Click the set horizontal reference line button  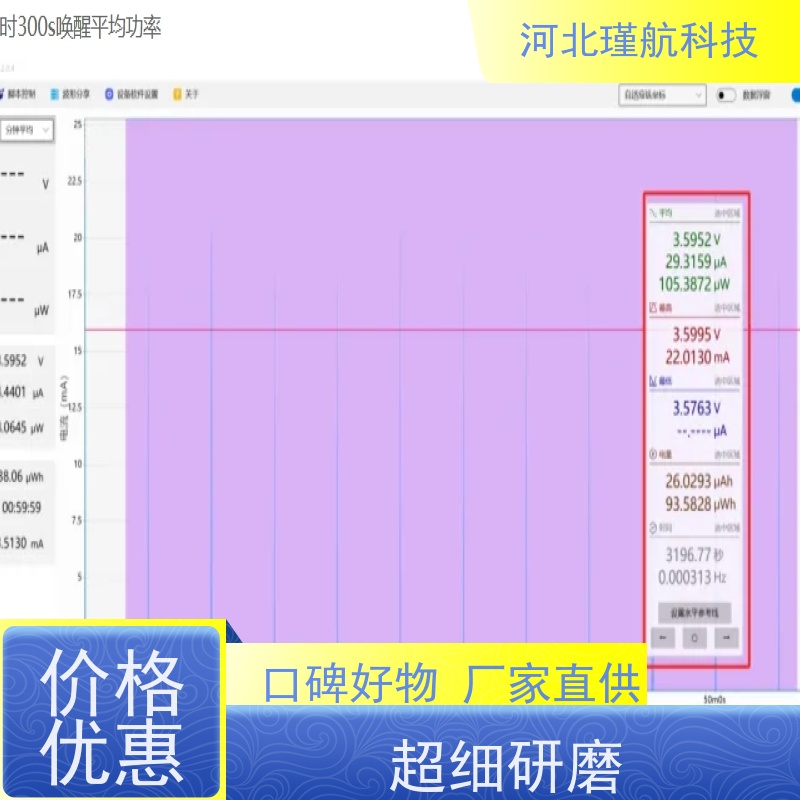(694, 613)
